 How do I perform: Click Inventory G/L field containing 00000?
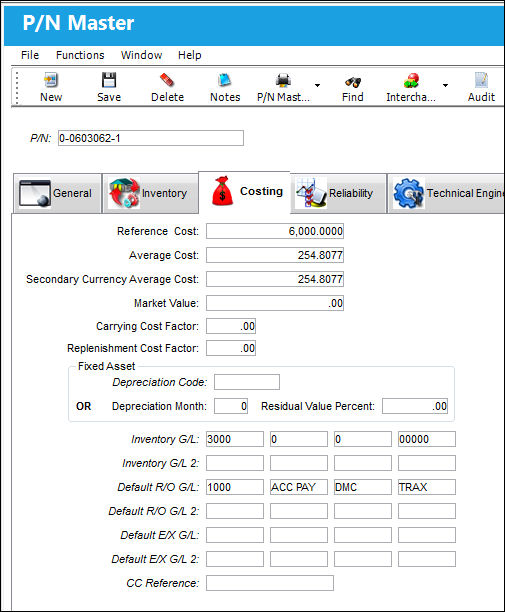[427, 439]
